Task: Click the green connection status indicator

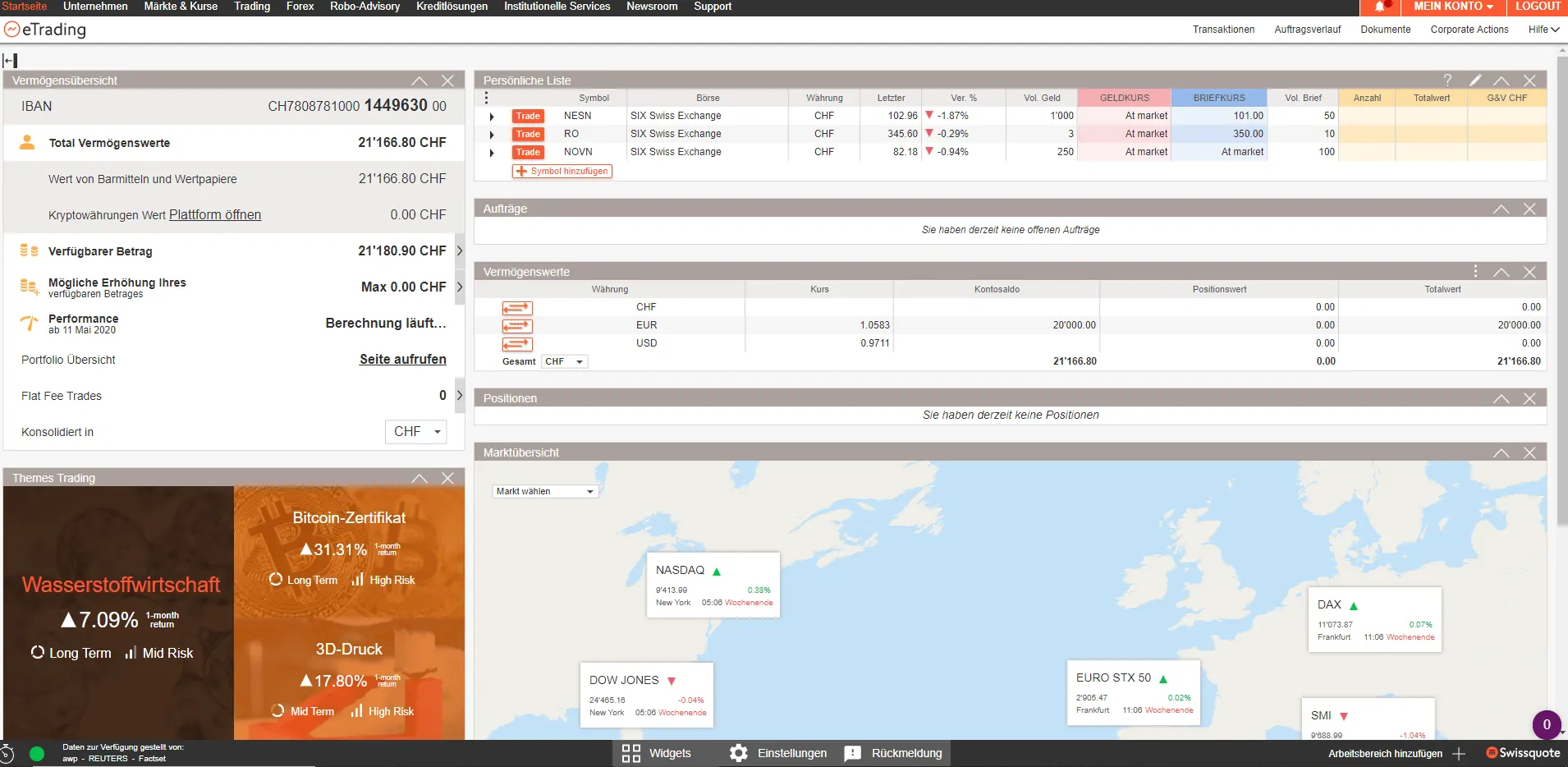Action: coord(37,754)
